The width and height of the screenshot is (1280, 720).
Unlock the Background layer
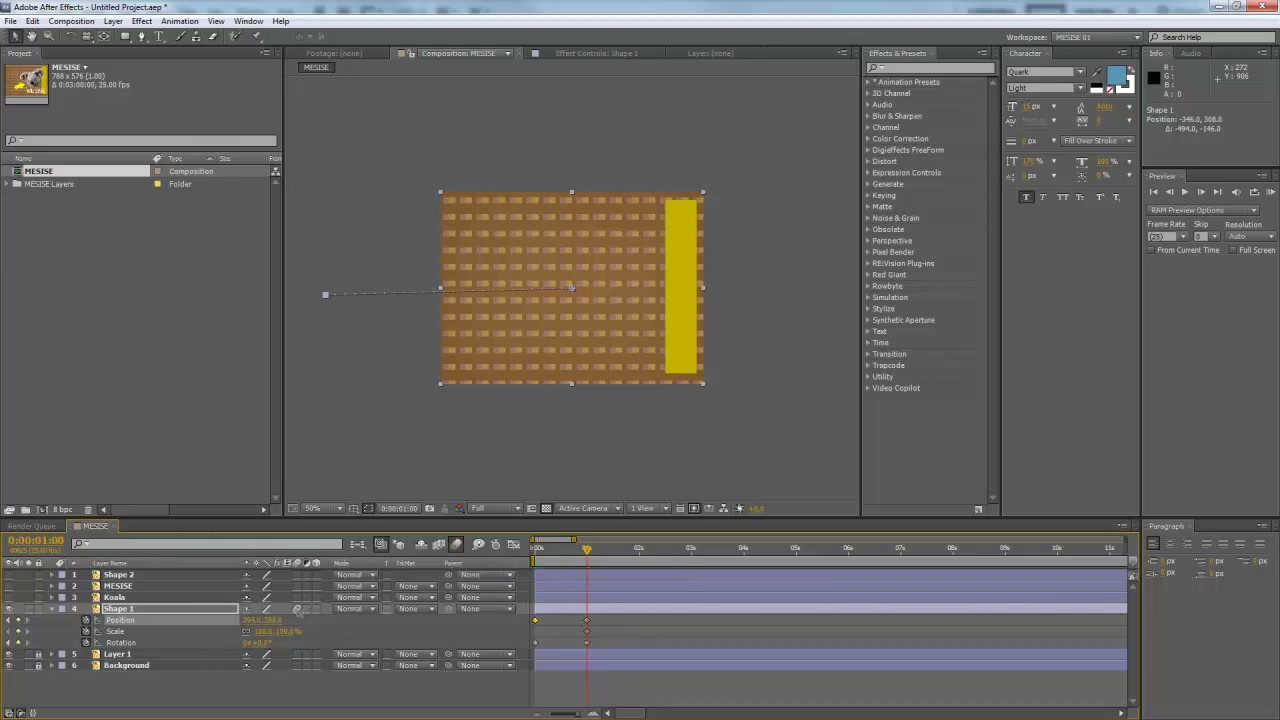[x=38, y=665]
